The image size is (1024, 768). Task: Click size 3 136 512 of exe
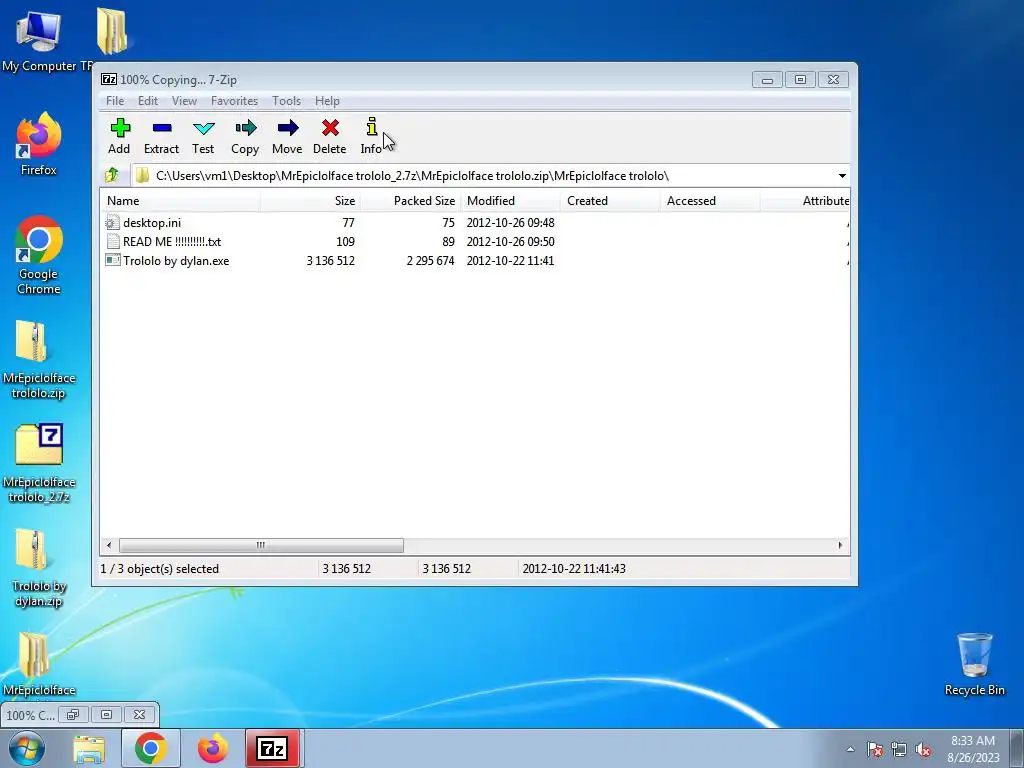point(330,261)
